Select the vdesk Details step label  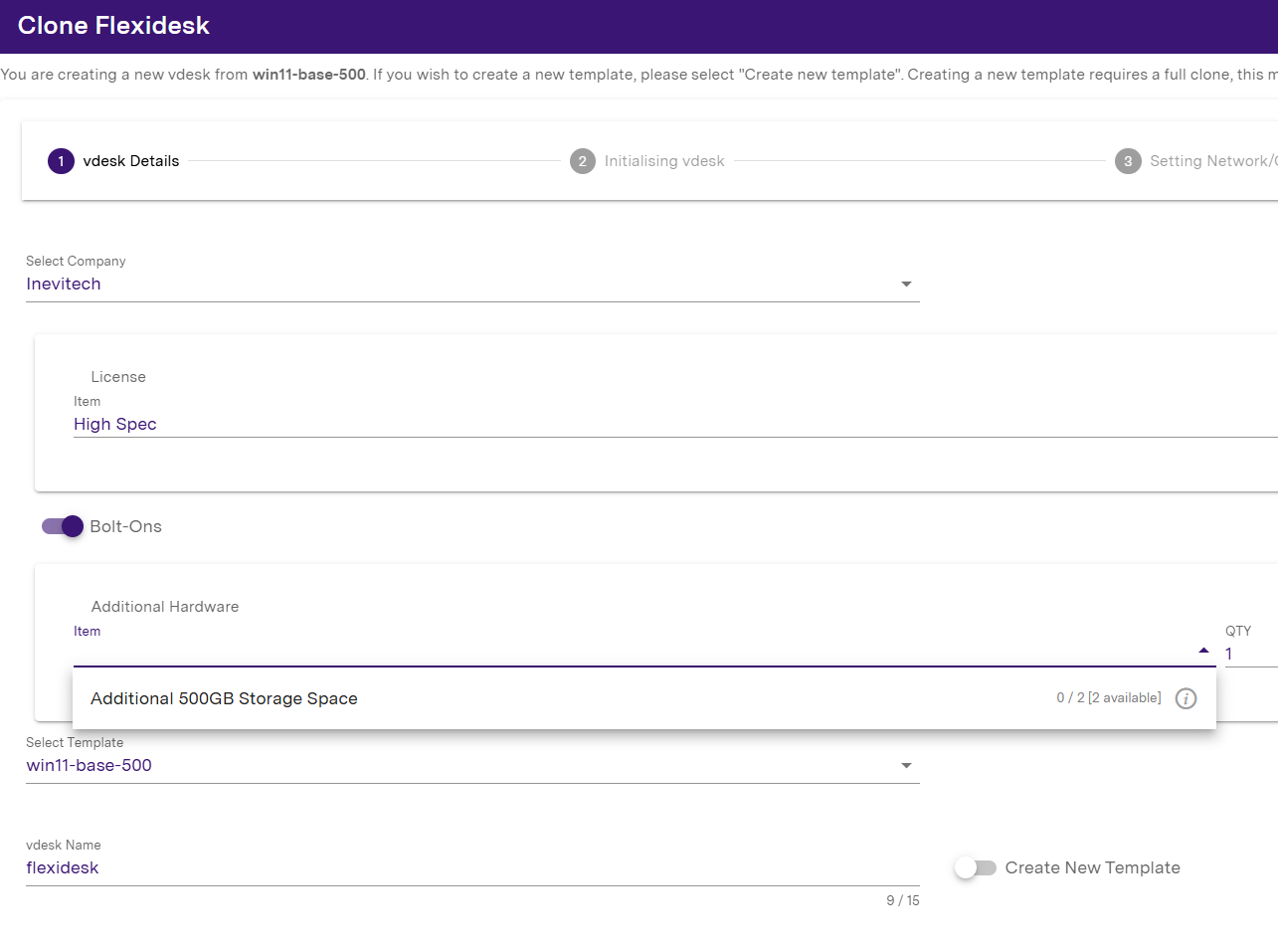tap(131, 161)
